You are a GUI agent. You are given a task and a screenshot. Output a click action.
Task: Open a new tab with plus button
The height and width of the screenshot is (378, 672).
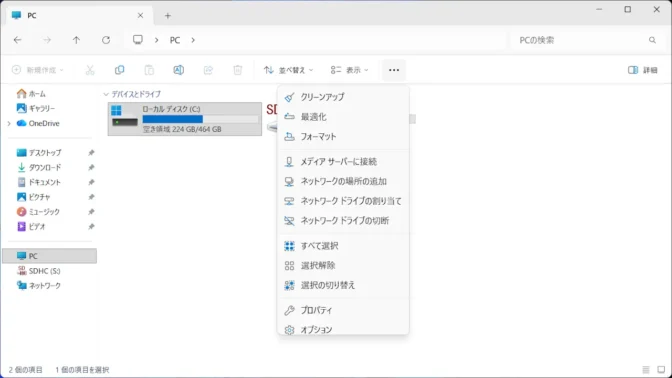(168, 16)
